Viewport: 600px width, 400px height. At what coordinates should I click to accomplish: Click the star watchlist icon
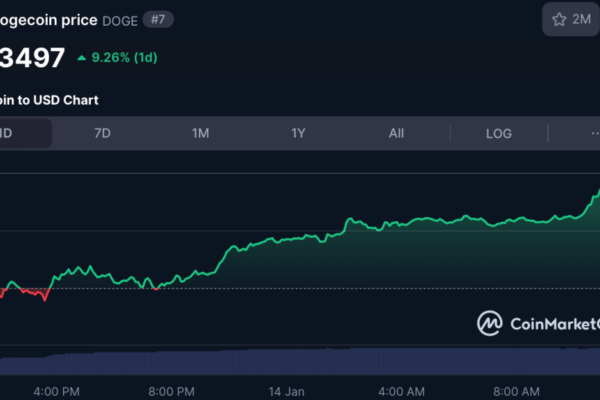(559, 19)
